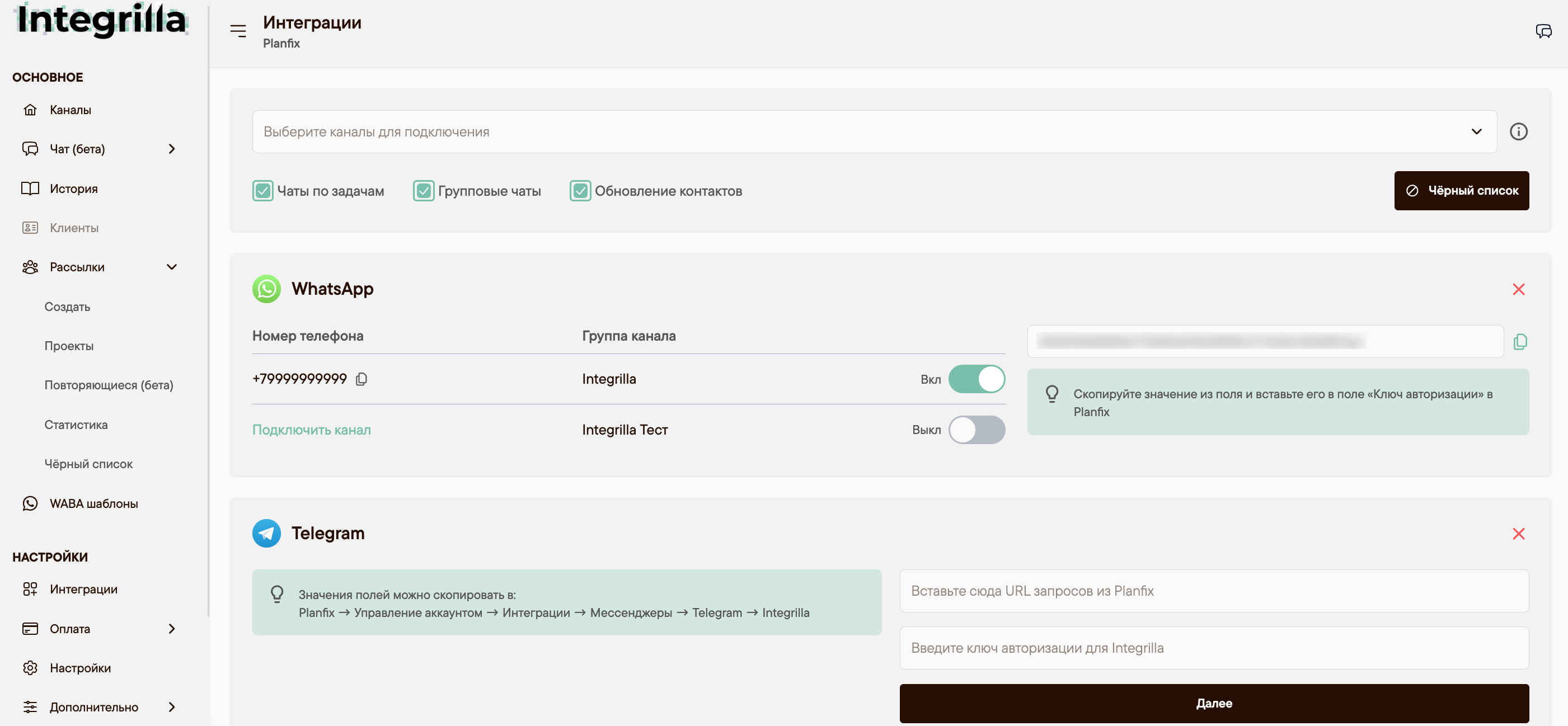Image resolution: width=1568 pixels, height=726 pixels.
Task: Uncheck the Чаты по задачам checkbox
Action: click(x=262, y=191)
